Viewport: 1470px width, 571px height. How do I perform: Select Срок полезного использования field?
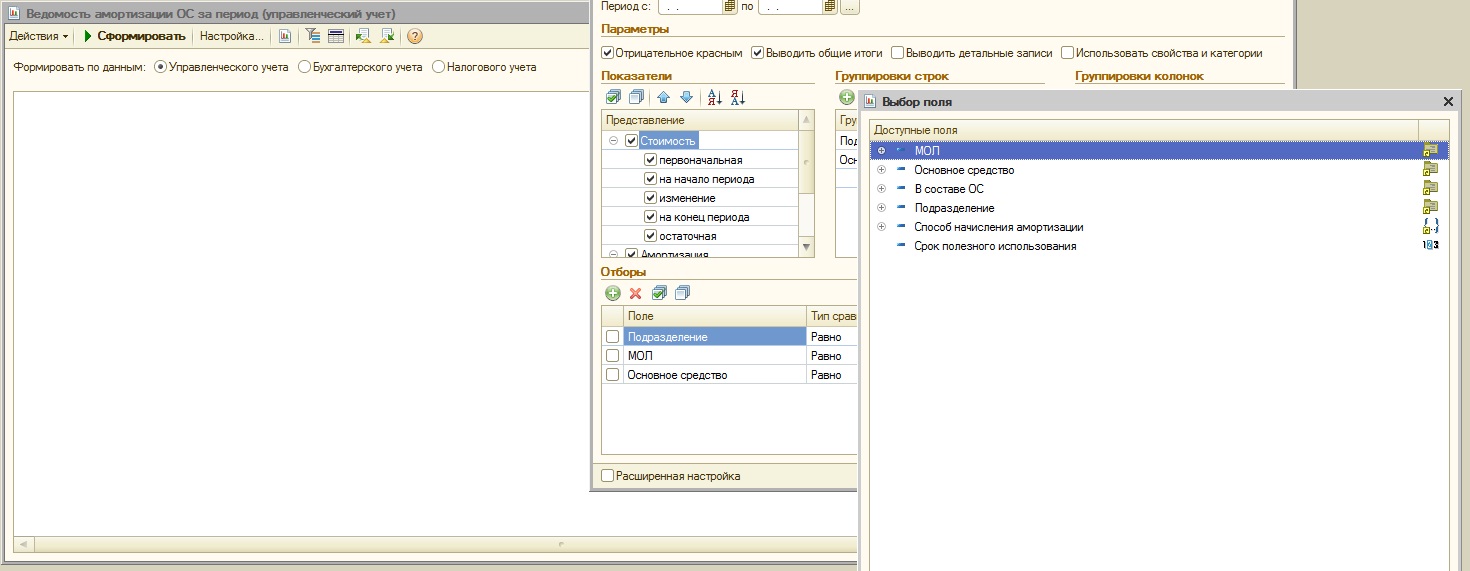point(995,246)
